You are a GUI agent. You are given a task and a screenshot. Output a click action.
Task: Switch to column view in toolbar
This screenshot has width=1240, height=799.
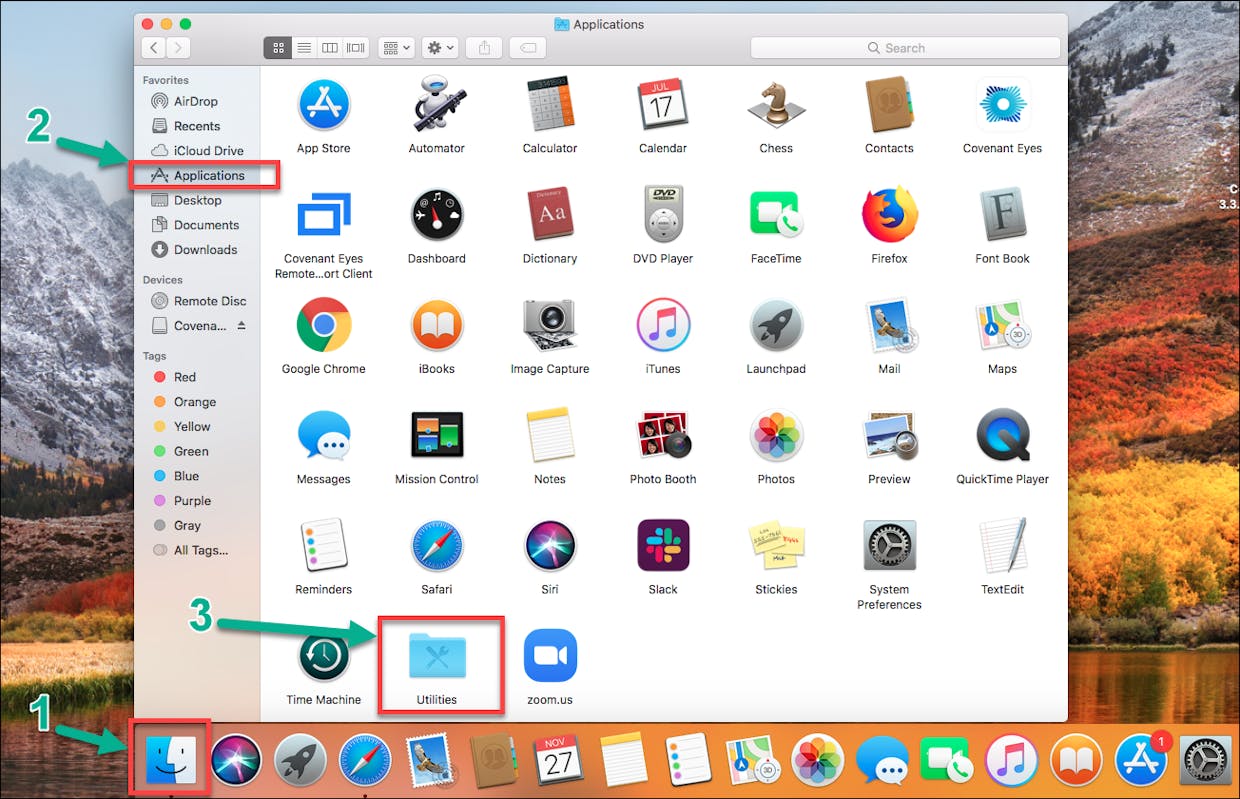(330, 47)
